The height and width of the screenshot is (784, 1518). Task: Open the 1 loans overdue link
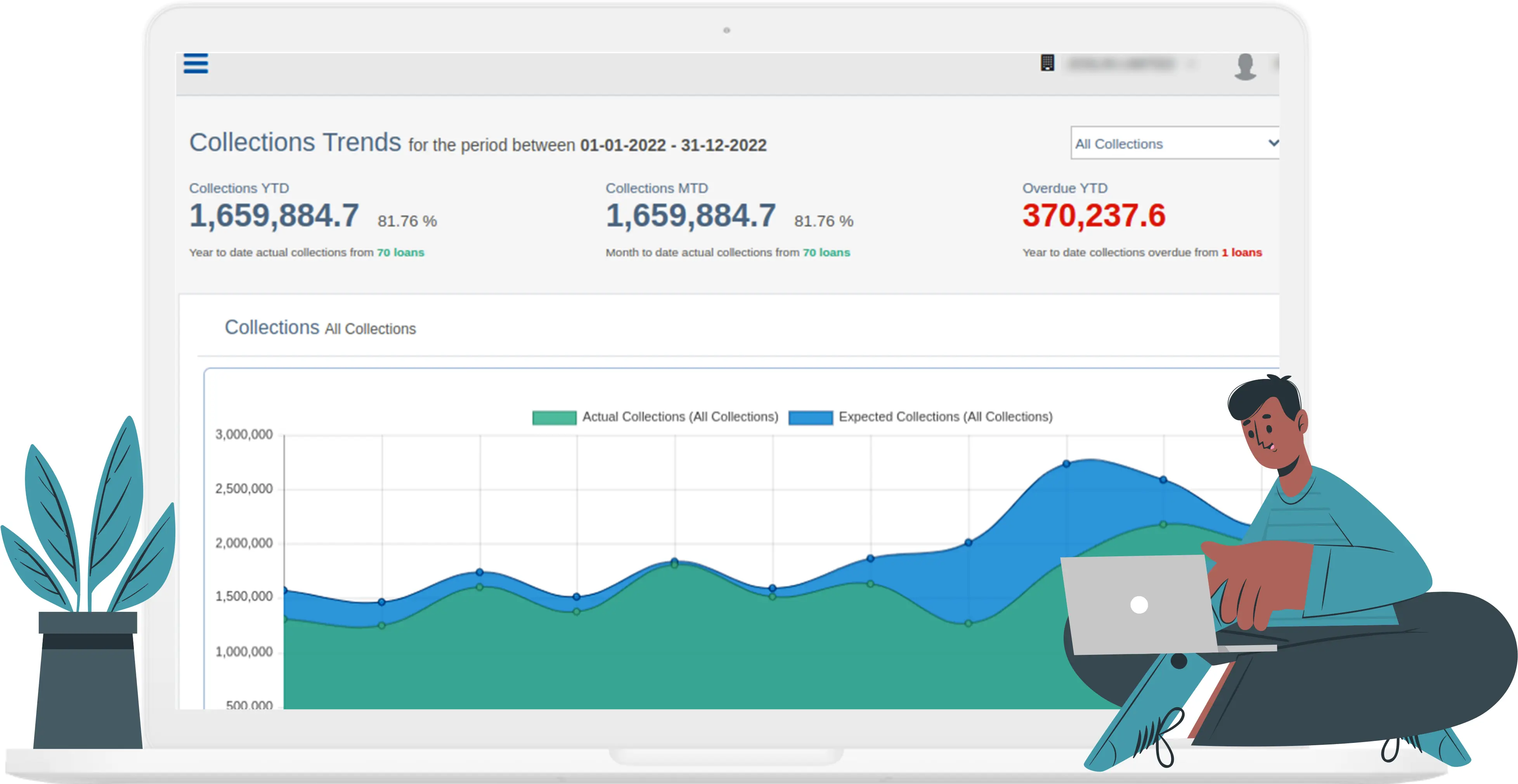point(1241,252)
